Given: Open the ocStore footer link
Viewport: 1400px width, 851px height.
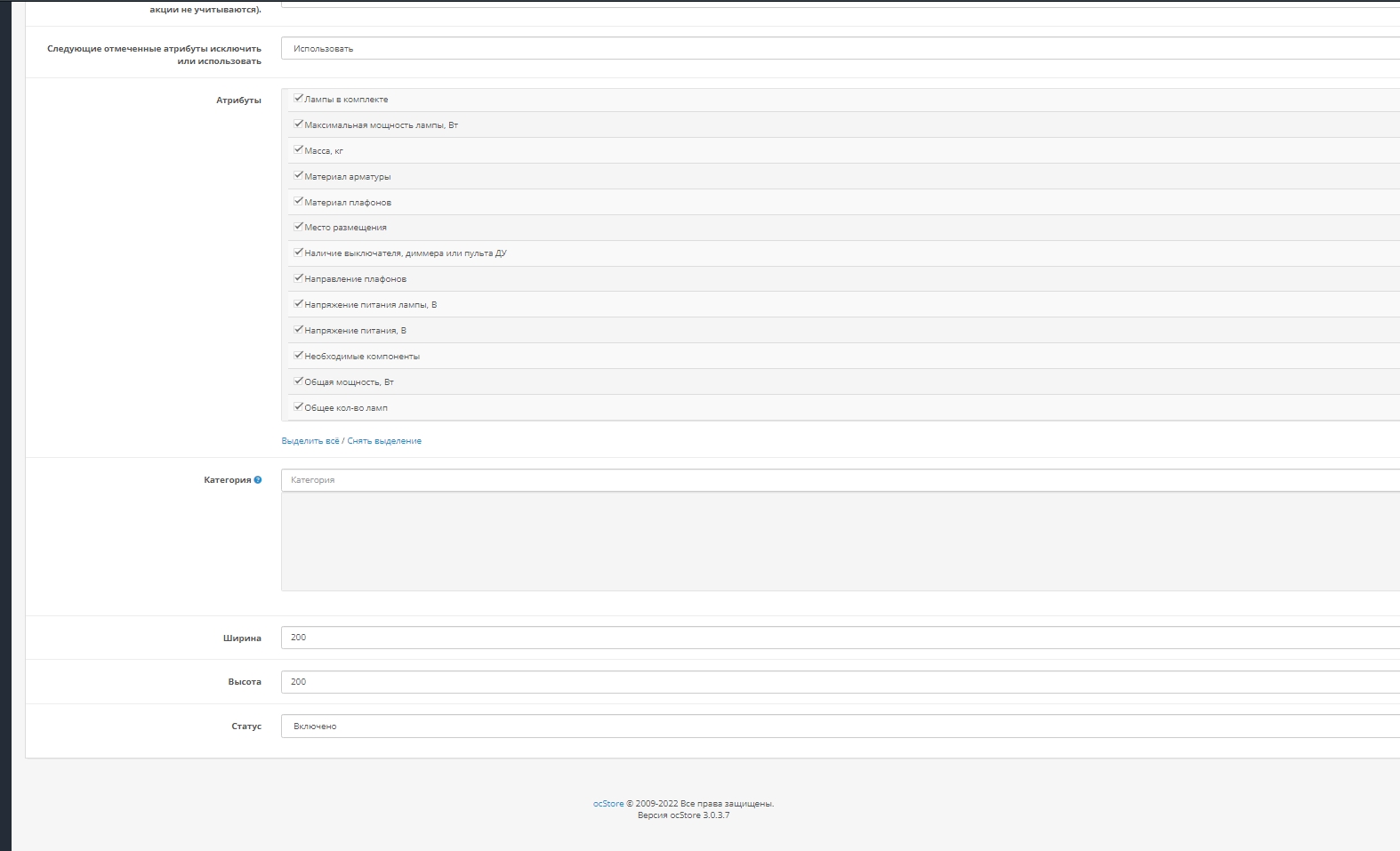Looking at the screenshot, I should pos(608,804).
